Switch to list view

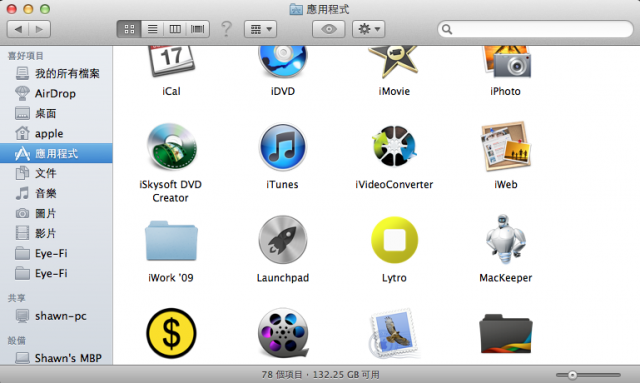pyautogui.click(x=152, y=29)
